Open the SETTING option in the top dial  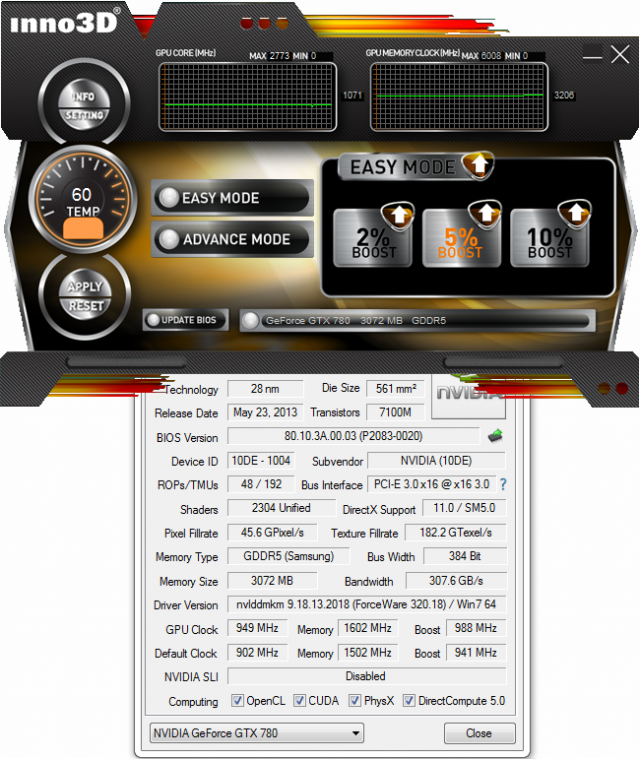tap(84, 116)
